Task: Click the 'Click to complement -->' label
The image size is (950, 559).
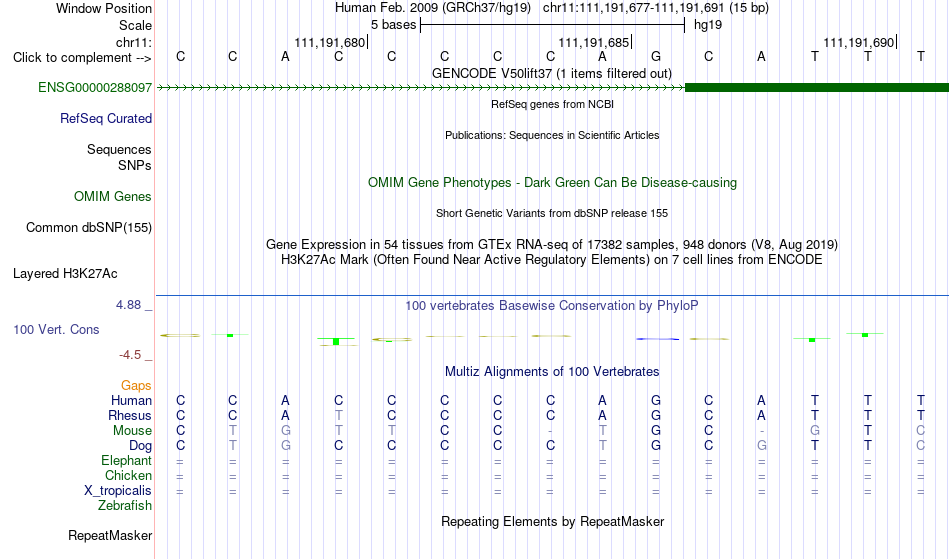Action: (82, 58)
